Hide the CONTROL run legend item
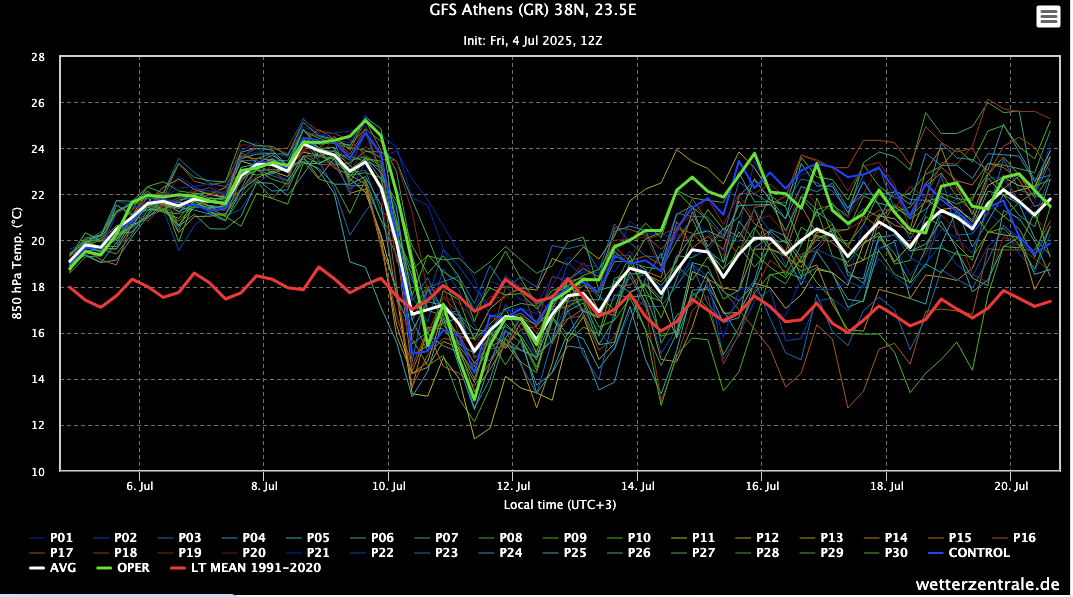Image resolution: width=1073 pixels, height=597 pixels. pyautogui.click(x=978, y=553)
